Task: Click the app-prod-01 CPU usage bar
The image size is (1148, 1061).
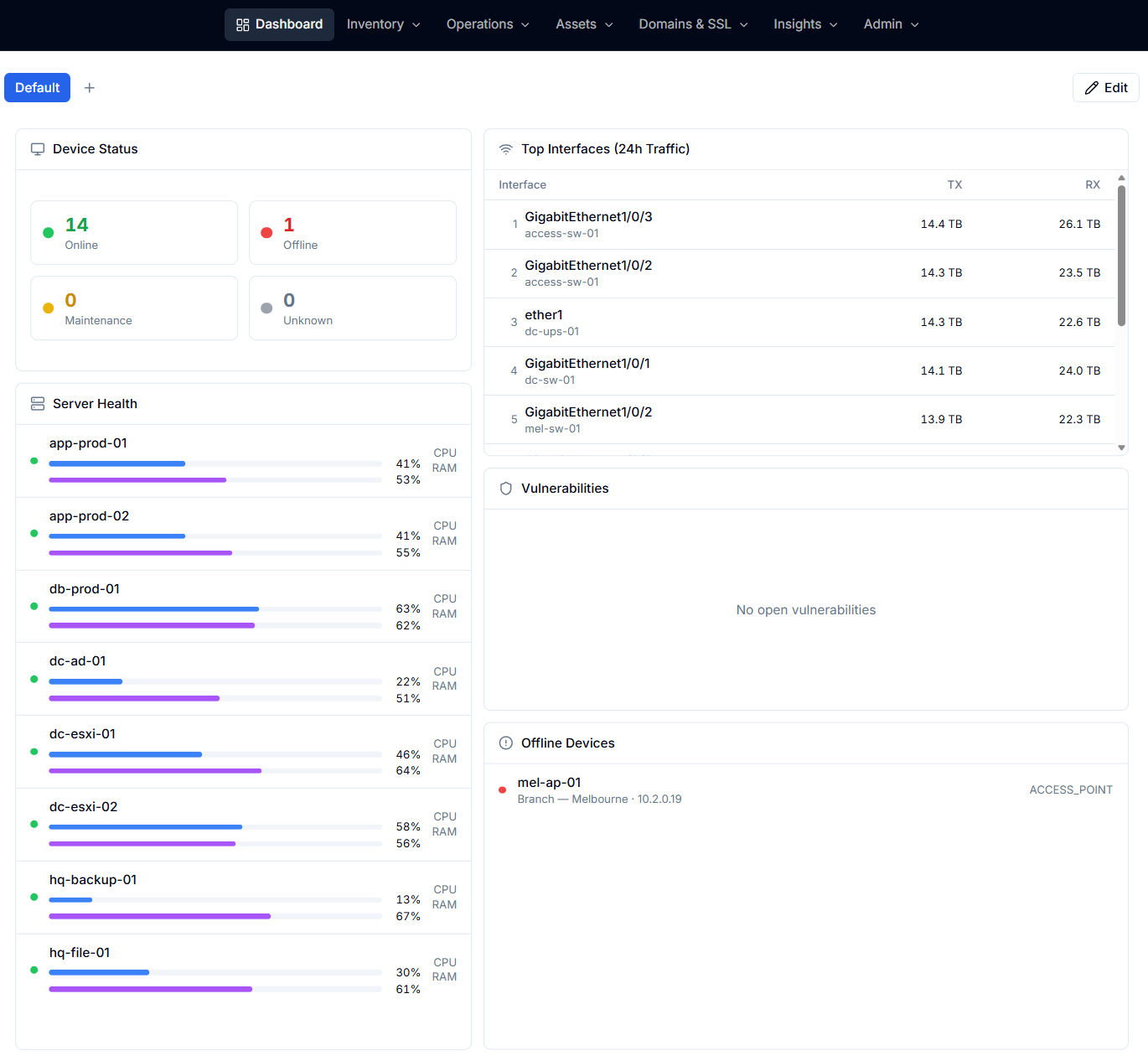Action: 215,463
